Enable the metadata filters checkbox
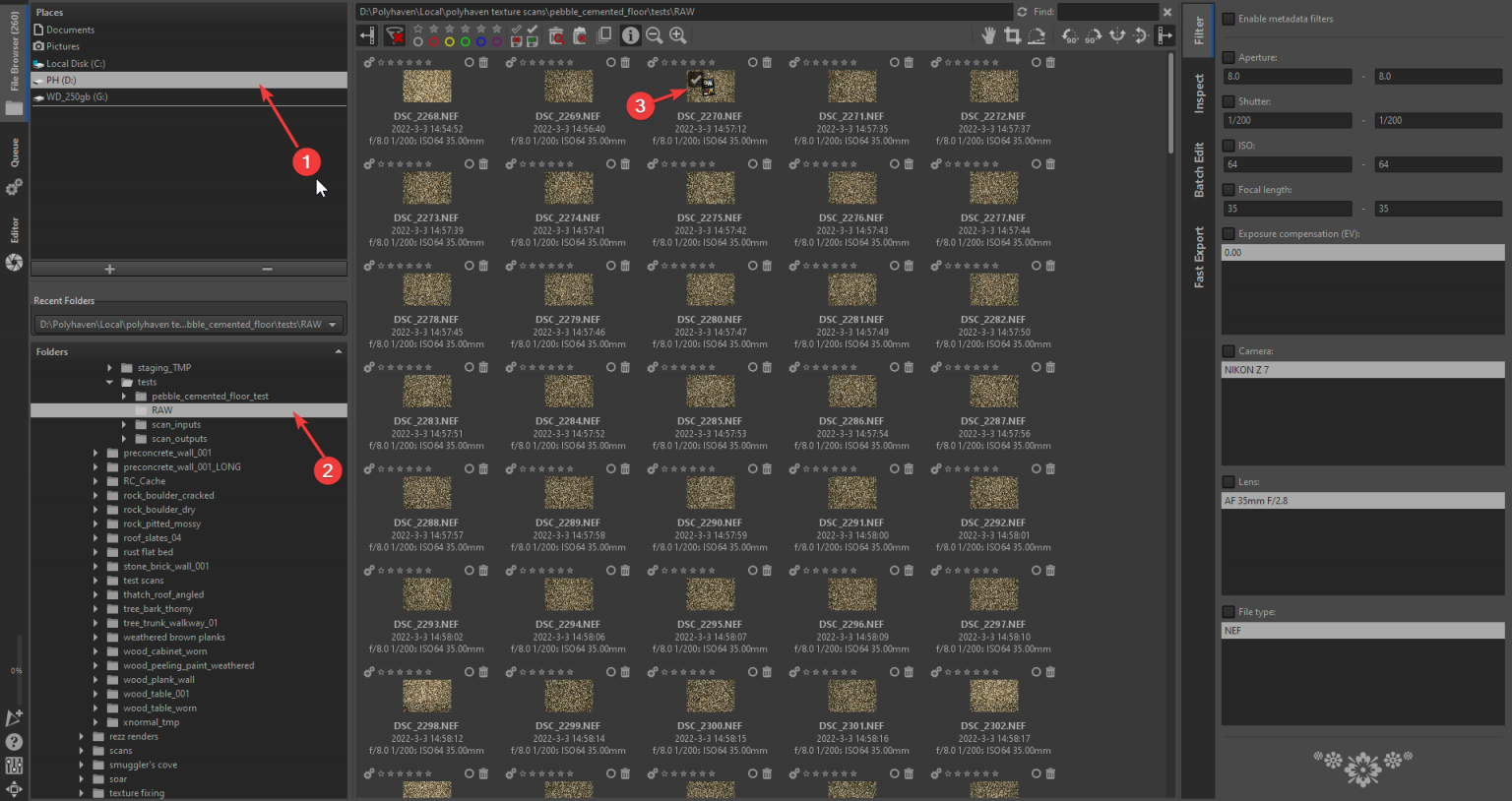Viewport: 1512px width, 801px height. tap(1228, 19)
